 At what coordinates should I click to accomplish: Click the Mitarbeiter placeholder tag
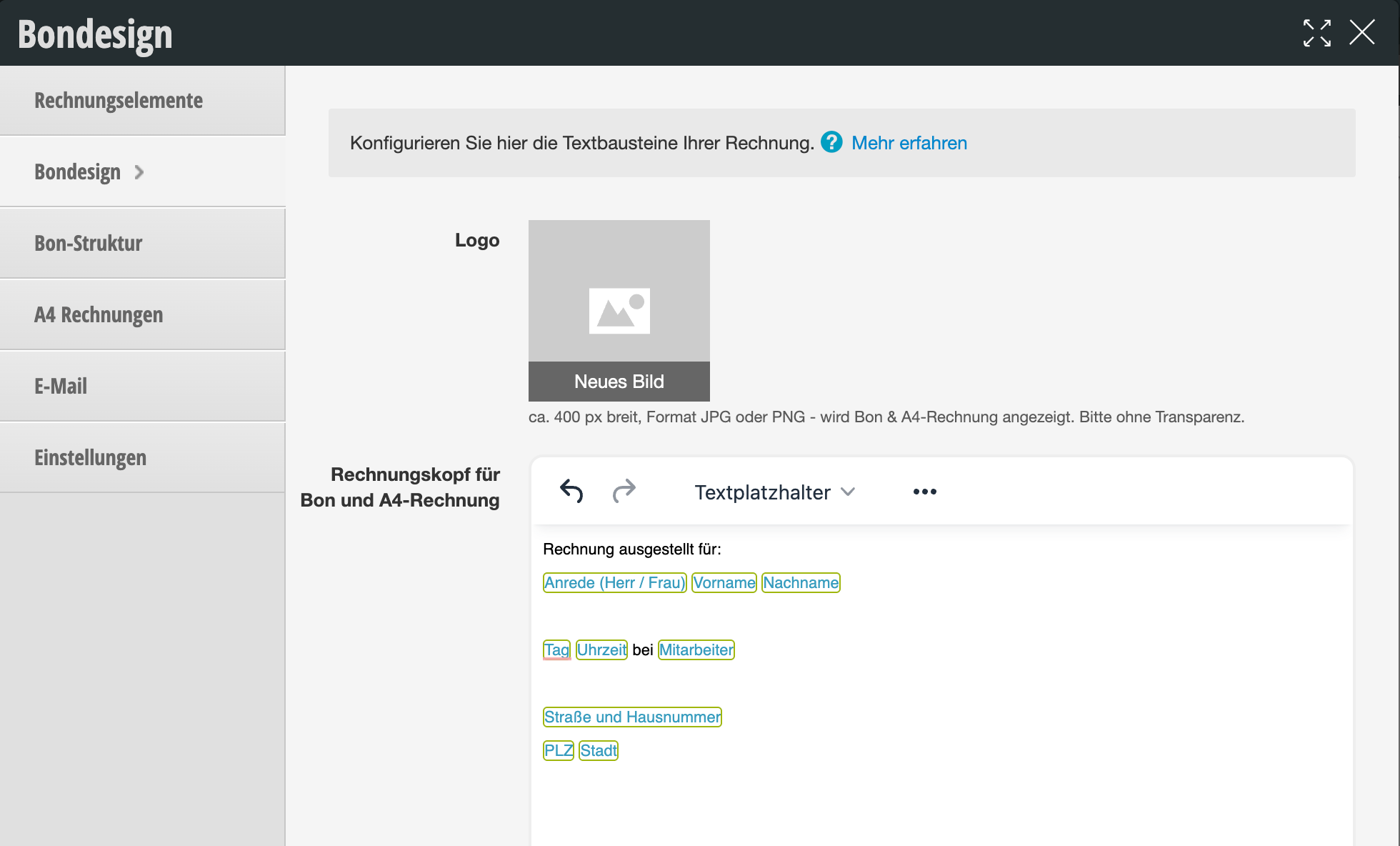[x=696, y=650]
